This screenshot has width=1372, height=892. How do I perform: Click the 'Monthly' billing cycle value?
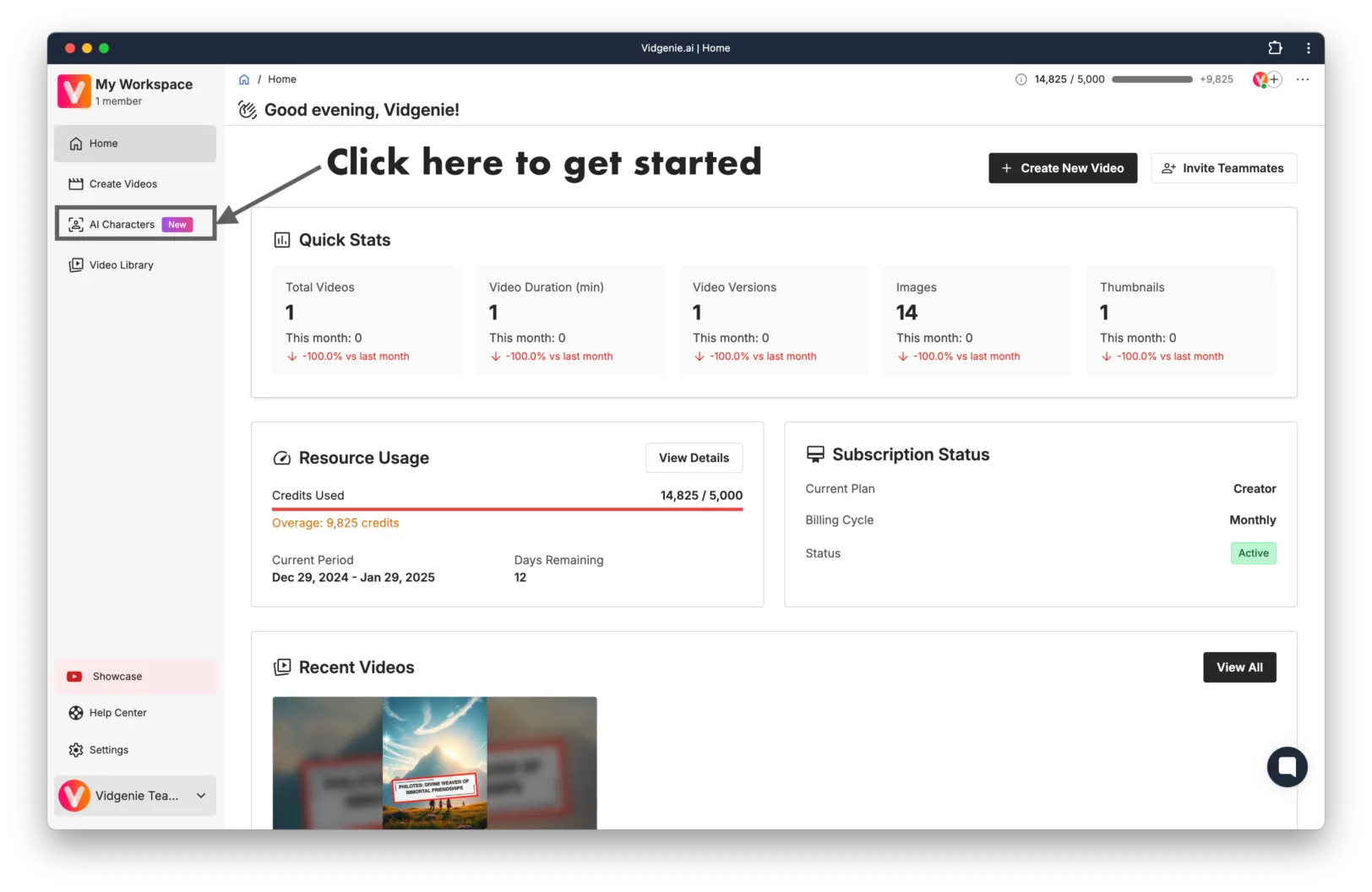1253,520
